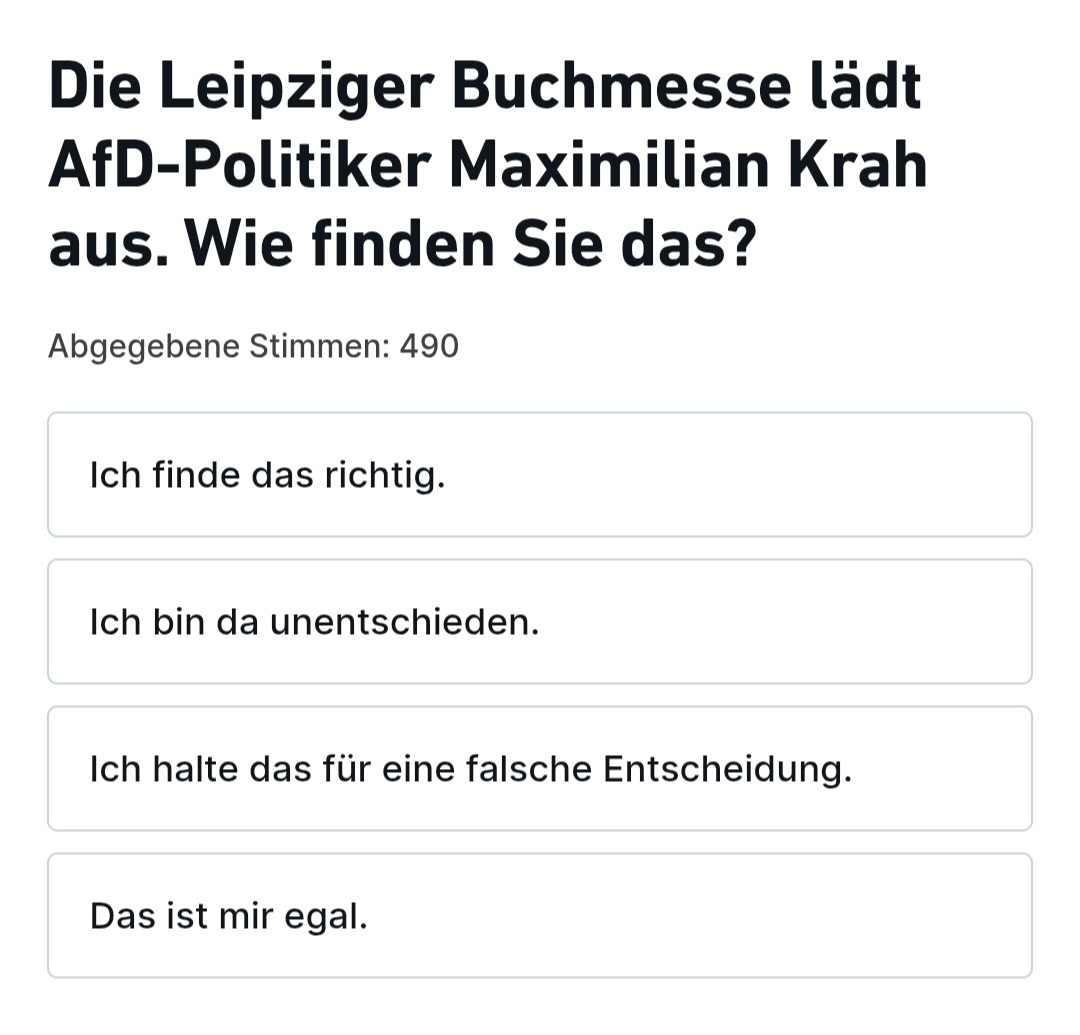This screenshot has height=1035, width=1080.
Task: Click the "Abgegebene Stimmen: 490" vote count
Action: click(x=253, y=347)
